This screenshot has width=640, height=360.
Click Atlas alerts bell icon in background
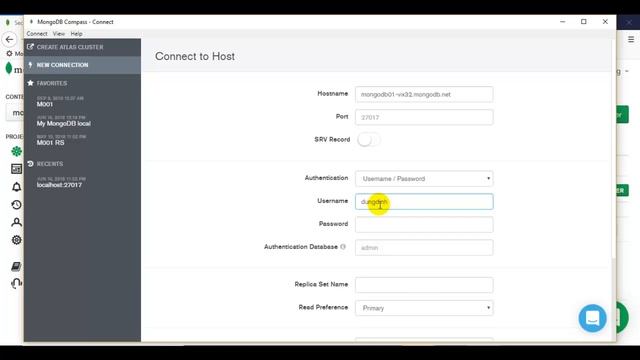[16, 187]
